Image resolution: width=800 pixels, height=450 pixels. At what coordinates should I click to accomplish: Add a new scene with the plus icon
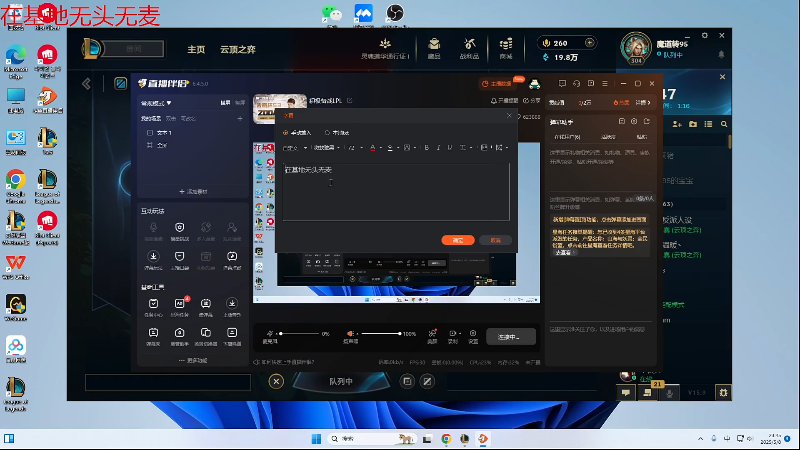240,119
